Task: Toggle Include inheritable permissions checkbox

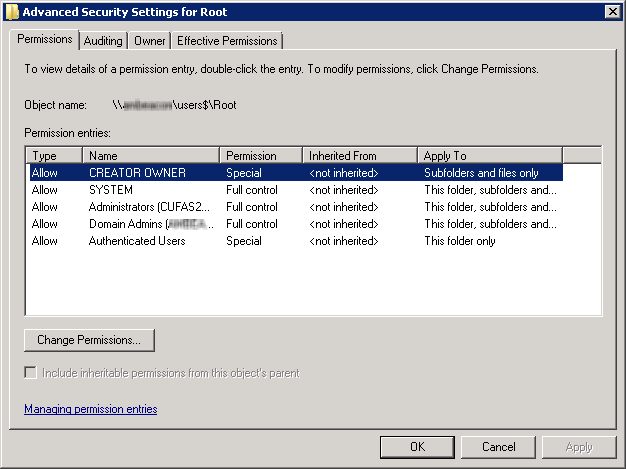Action: (x=31, y=373)
